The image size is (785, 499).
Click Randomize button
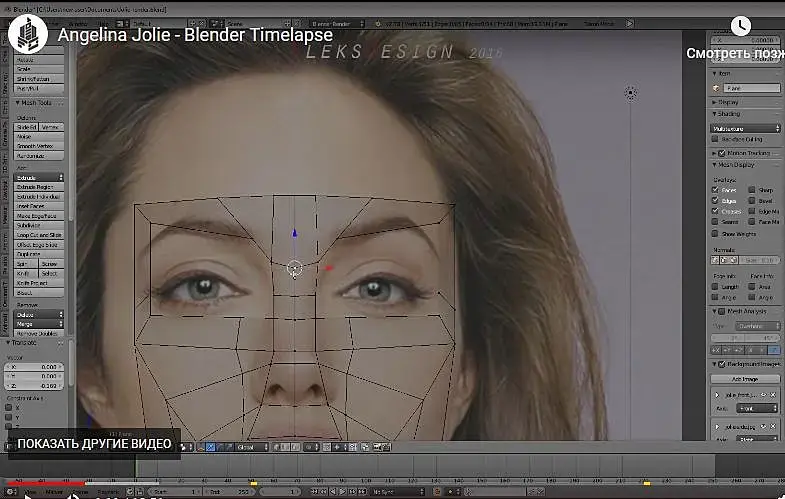pos(39,156)
